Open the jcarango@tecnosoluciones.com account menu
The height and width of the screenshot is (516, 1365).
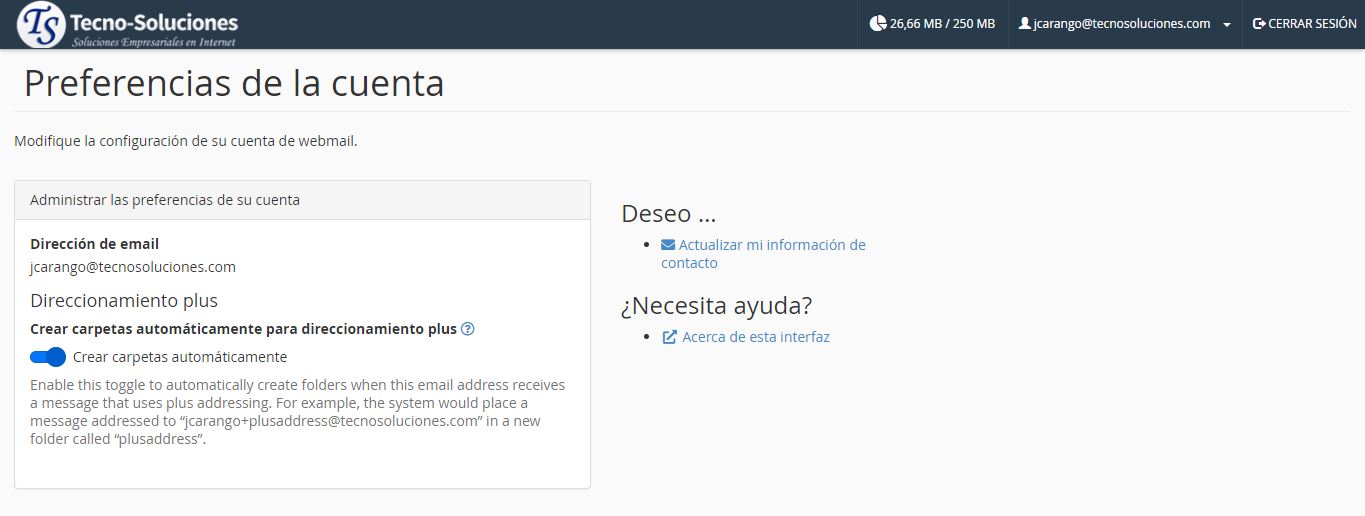click(1120, 24)
